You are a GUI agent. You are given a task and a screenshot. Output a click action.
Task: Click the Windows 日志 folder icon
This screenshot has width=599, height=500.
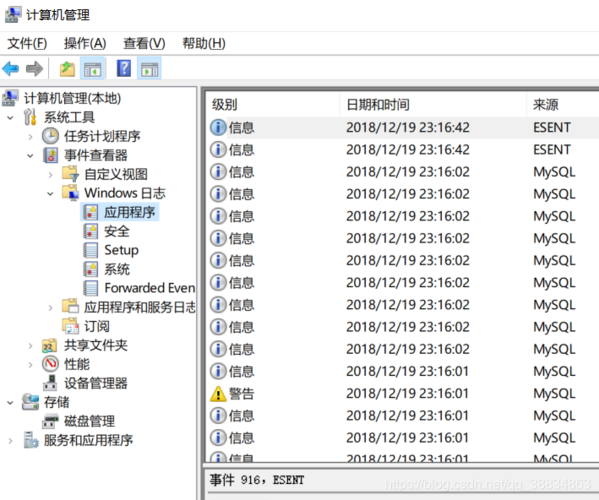tap(71, 193)
